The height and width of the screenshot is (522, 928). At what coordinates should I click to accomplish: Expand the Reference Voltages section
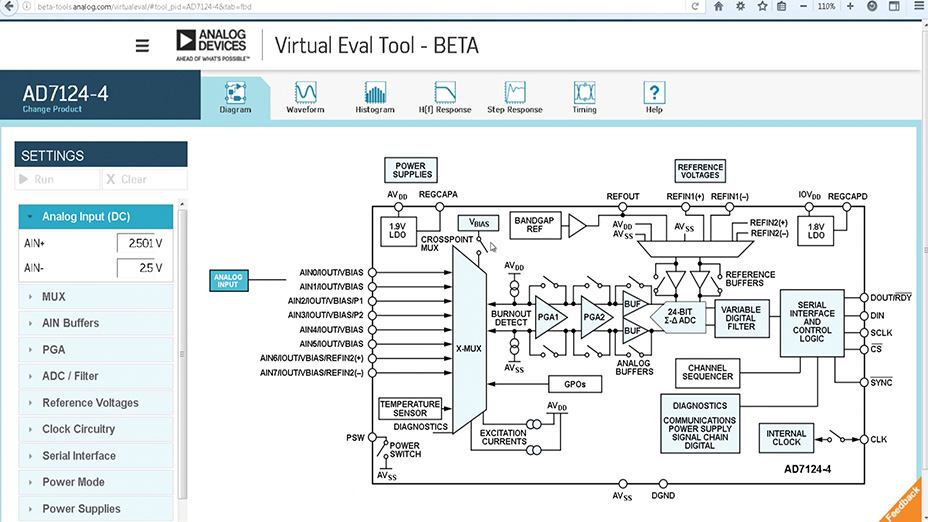point(96,402)
